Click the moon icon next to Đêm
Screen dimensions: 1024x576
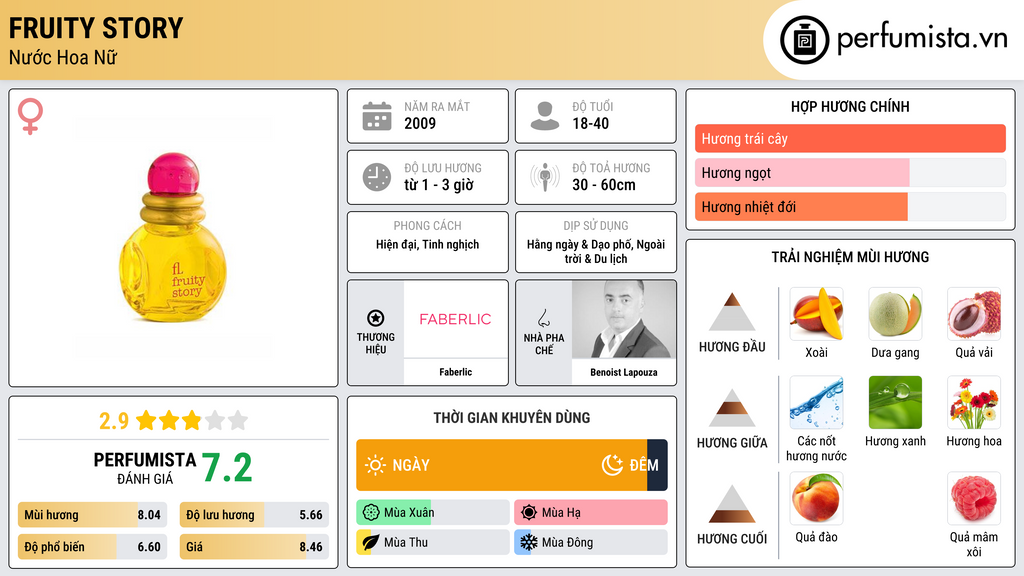(x=612, y=465)
